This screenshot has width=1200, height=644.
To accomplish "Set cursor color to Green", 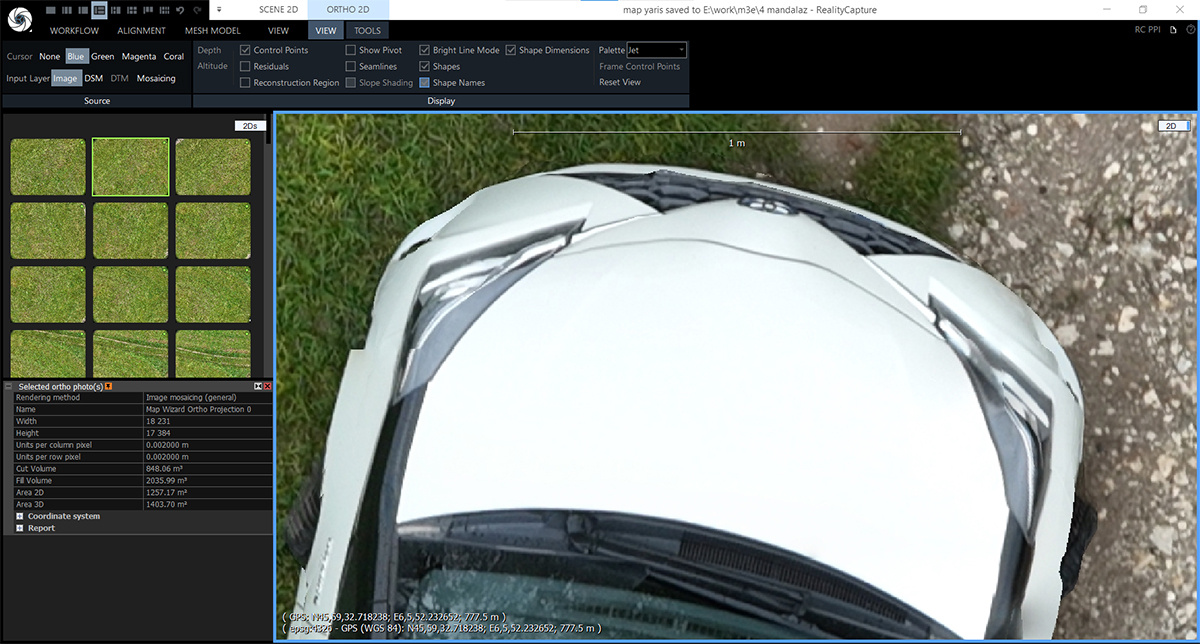I will pos(103,56).
